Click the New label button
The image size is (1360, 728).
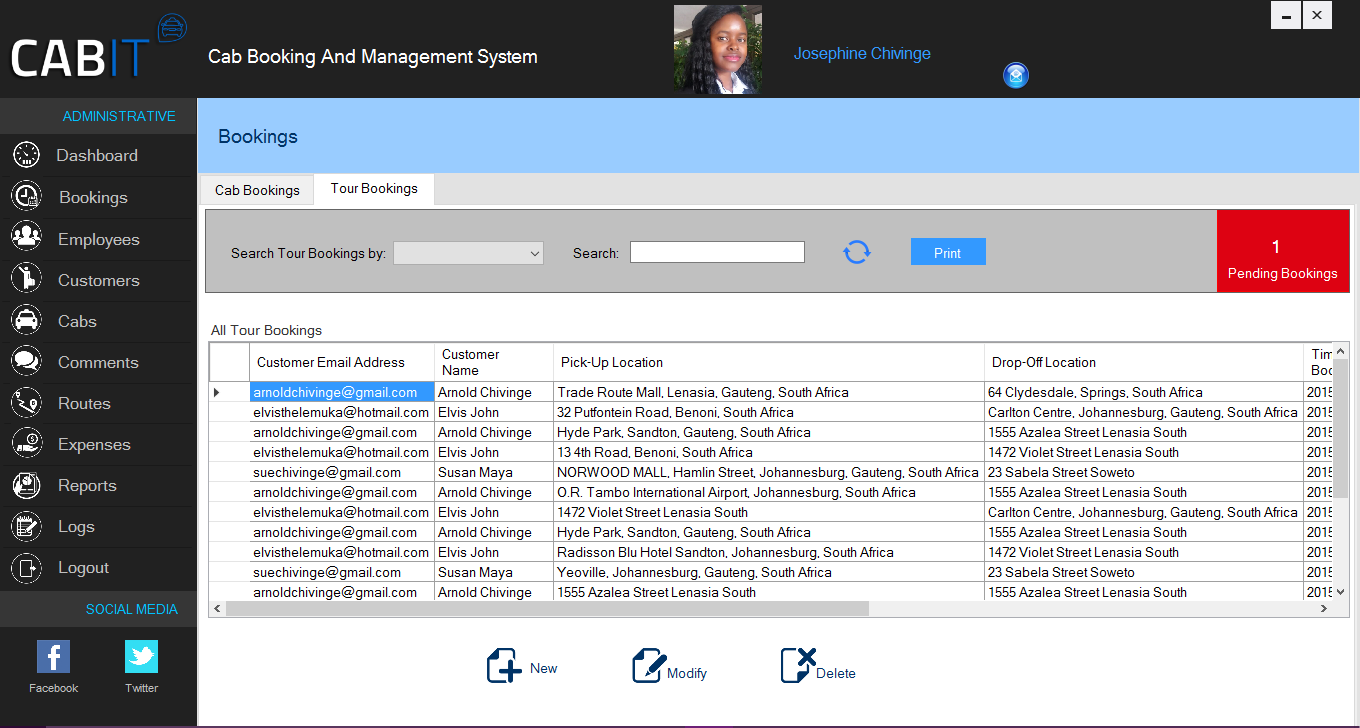544,668
